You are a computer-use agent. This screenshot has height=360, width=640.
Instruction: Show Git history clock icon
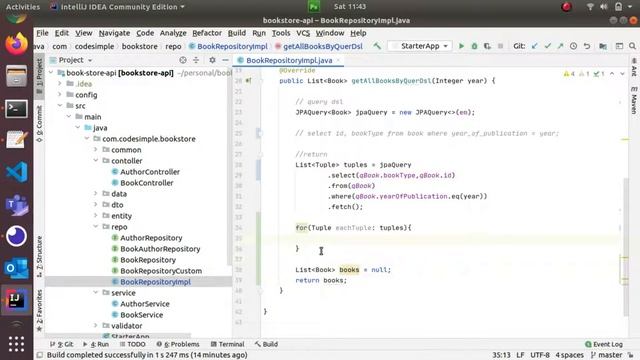(573, 46)
